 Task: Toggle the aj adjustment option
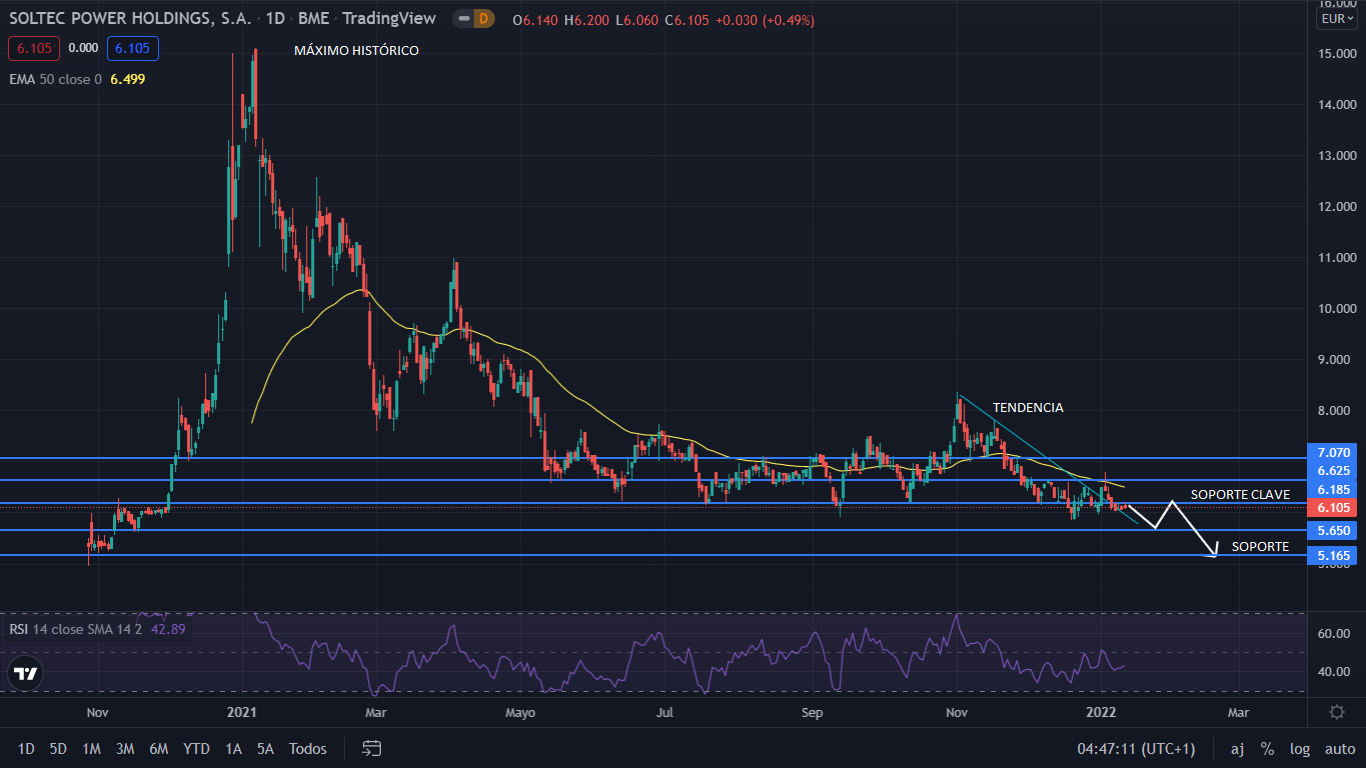(1237, 748)
